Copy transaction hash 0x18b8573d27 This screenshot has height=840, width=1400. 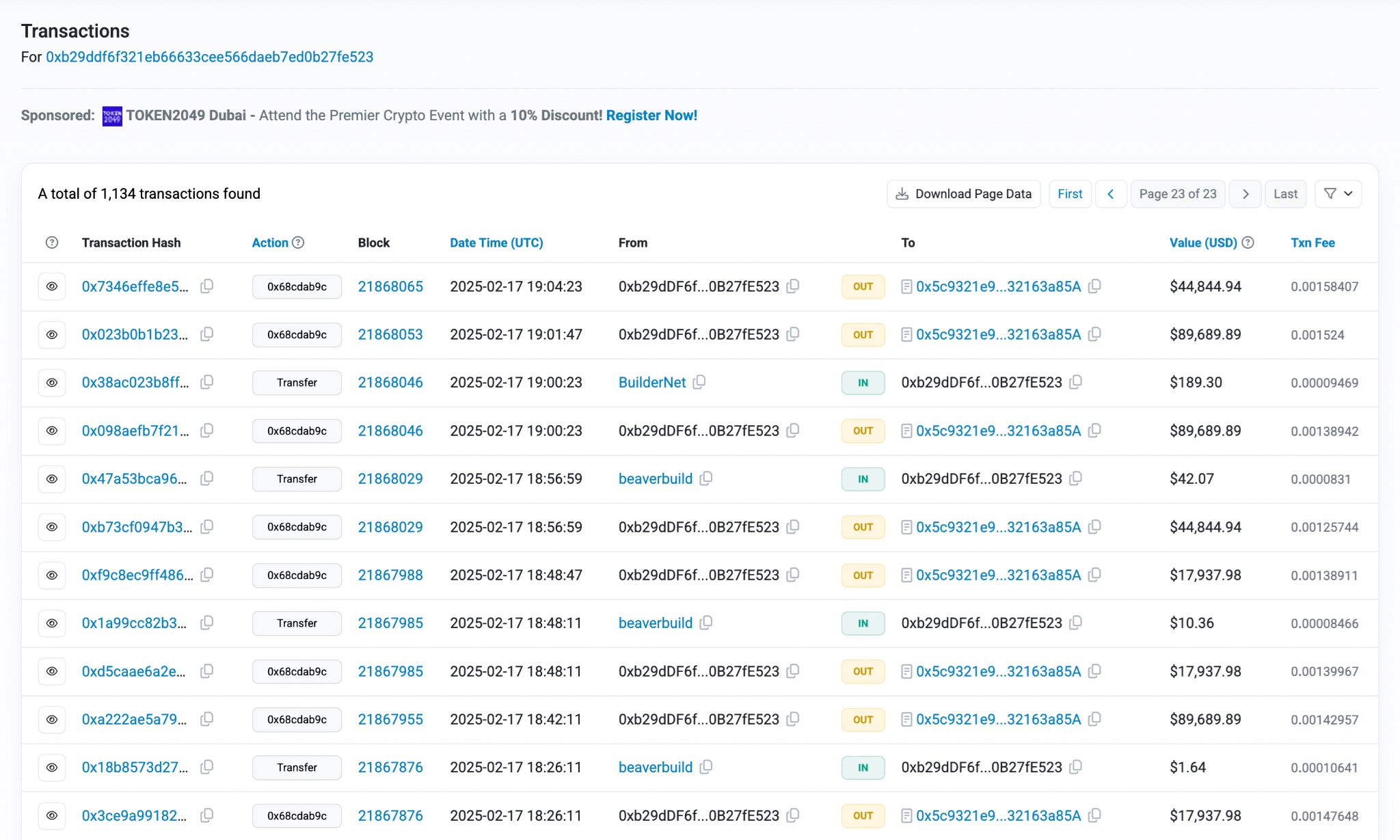[206, 767]
